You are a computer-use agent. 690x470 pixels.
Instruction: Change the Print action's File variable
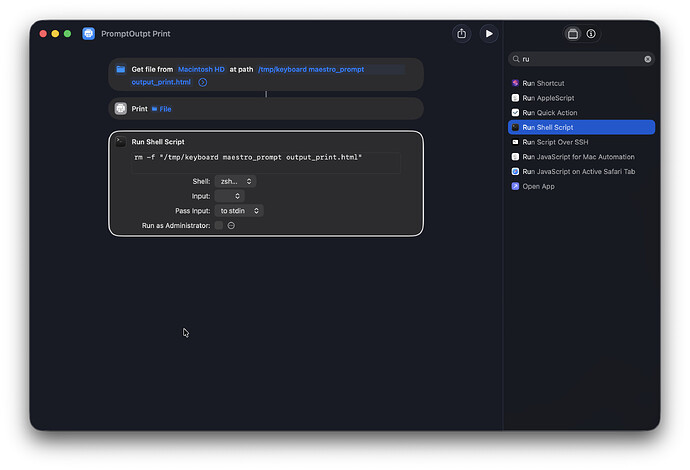[x=161, y=109]
